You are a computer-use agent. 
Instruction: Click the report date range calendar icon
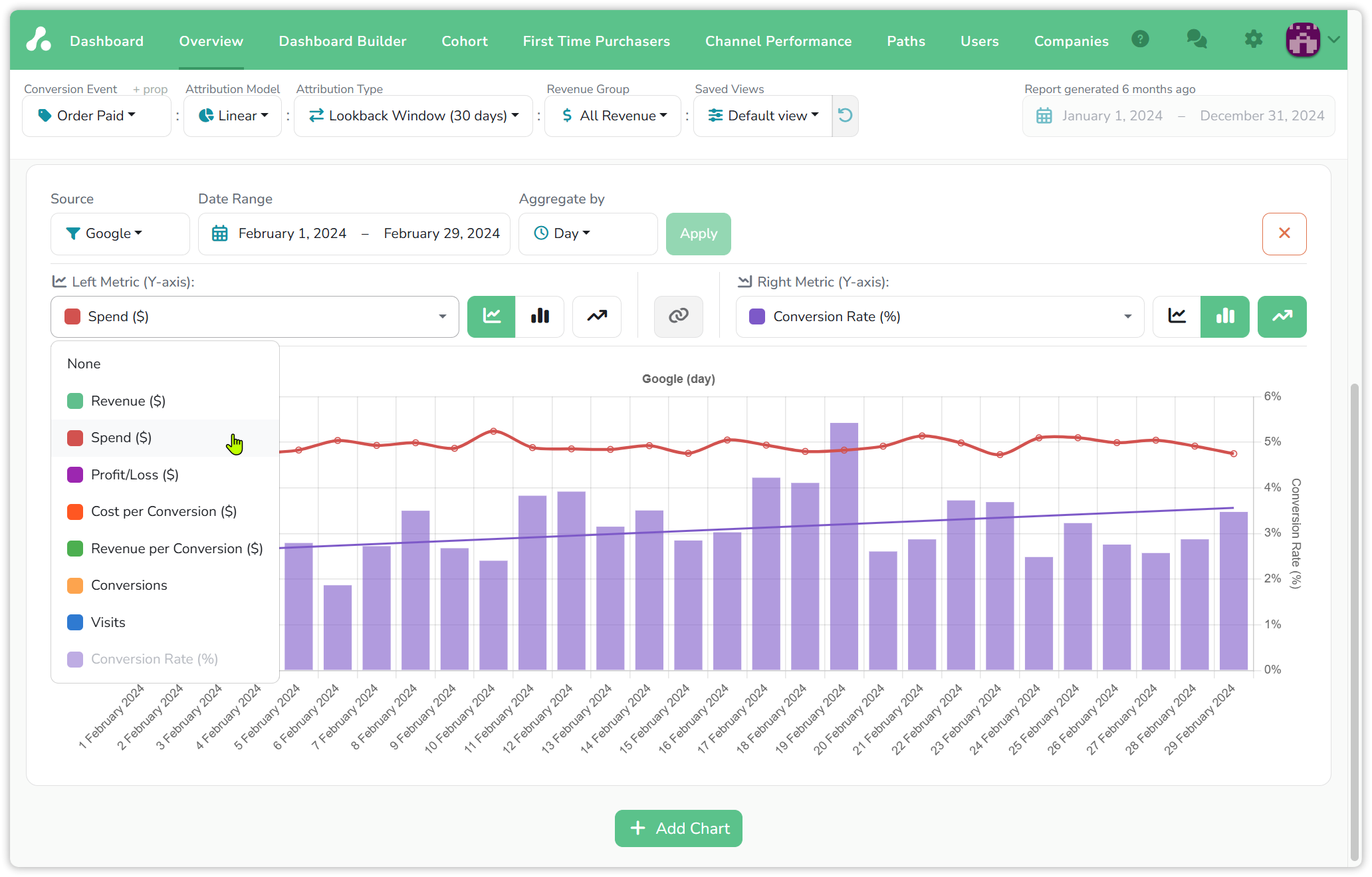click(x=1044, y=116)
